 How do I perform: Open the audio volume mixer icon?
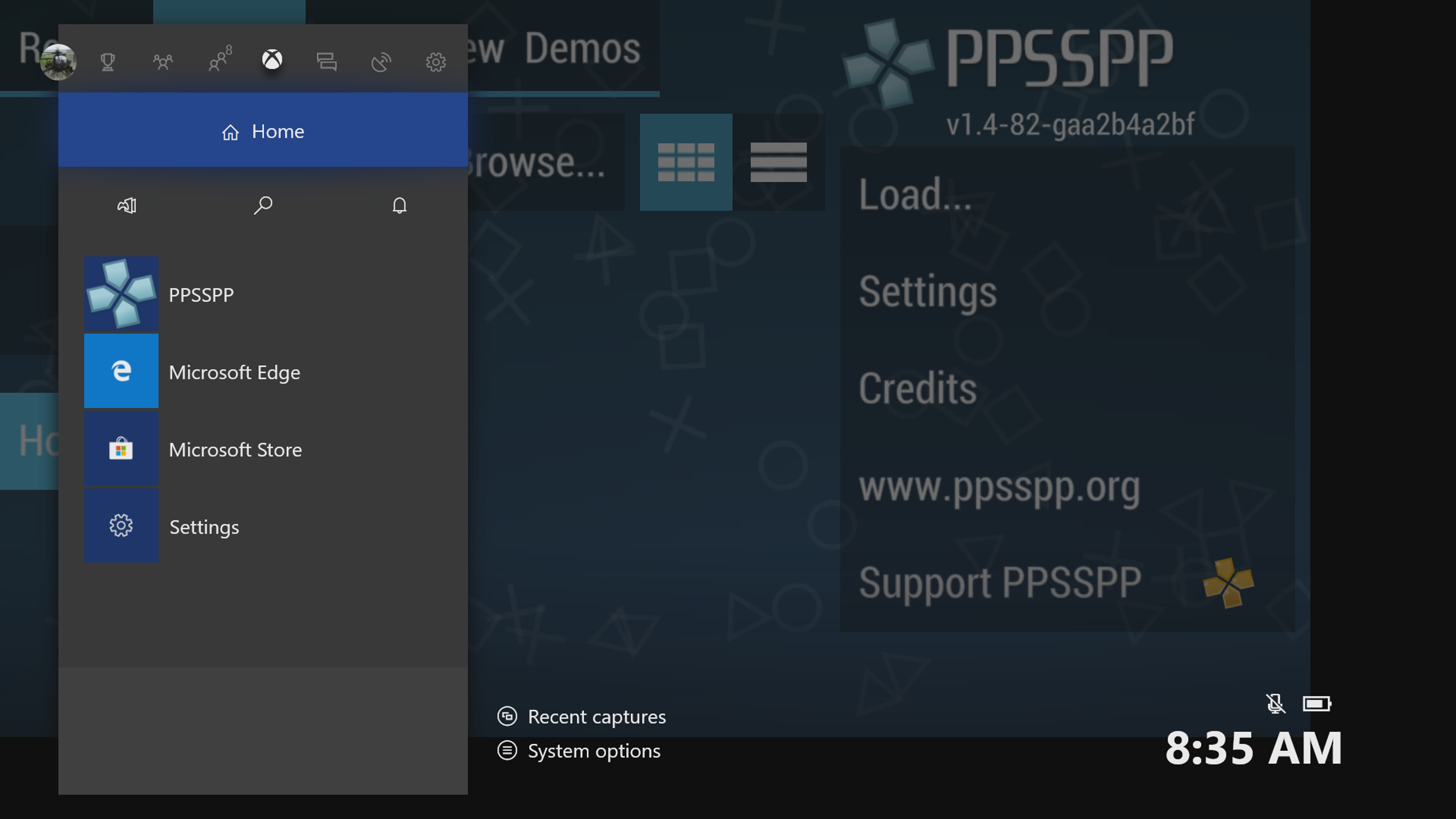pyautogui.click(x=127, y=205)
